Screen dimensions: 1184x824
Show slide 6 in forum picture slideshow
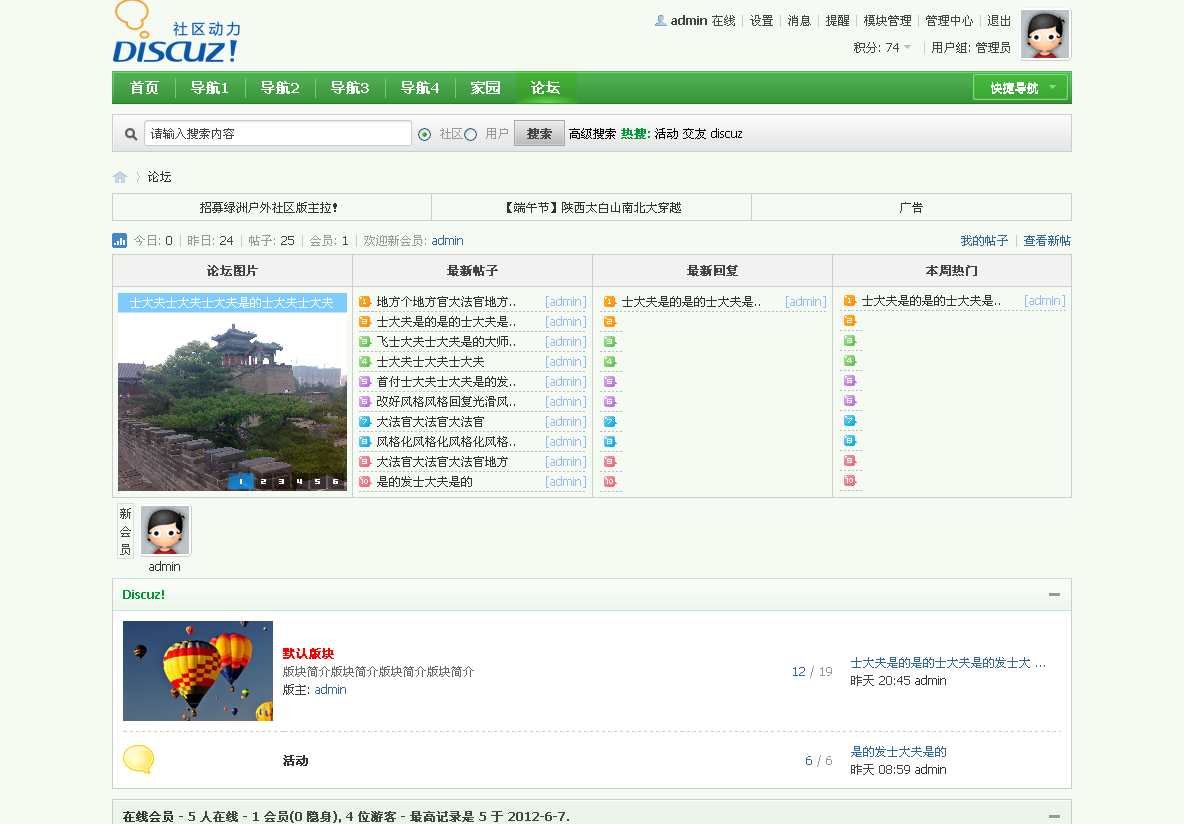pos(336,482)
